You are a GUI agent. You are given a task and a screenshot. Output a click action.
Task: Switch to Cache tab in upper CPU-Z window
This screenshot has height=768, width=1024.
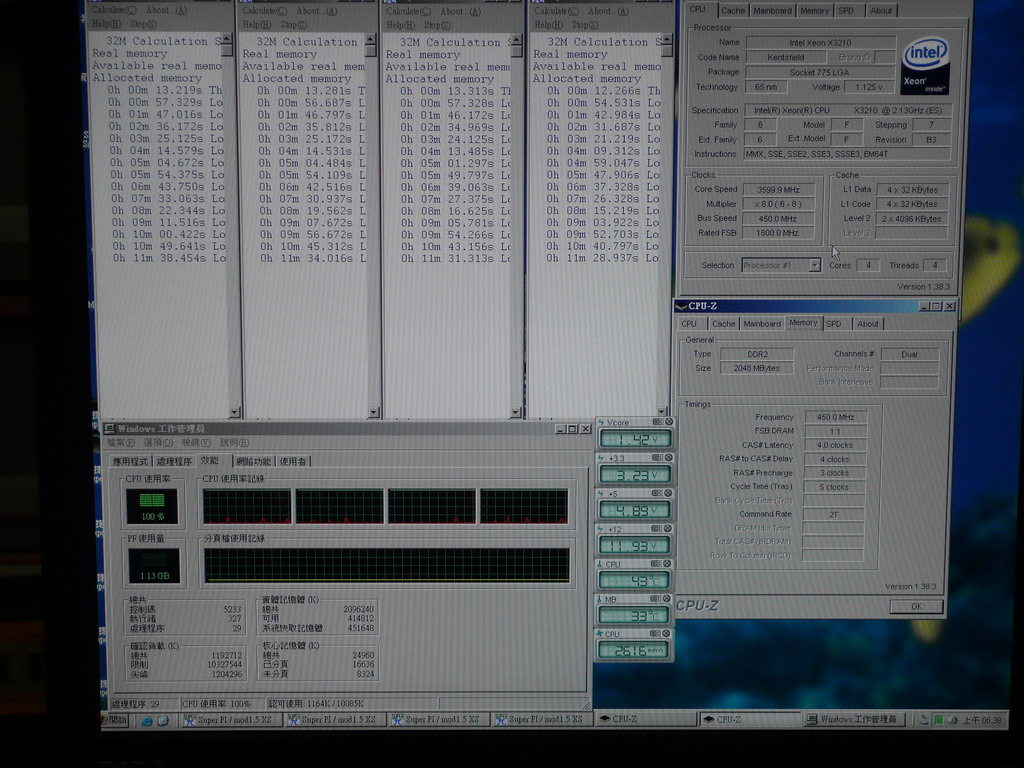coord(732,10)
